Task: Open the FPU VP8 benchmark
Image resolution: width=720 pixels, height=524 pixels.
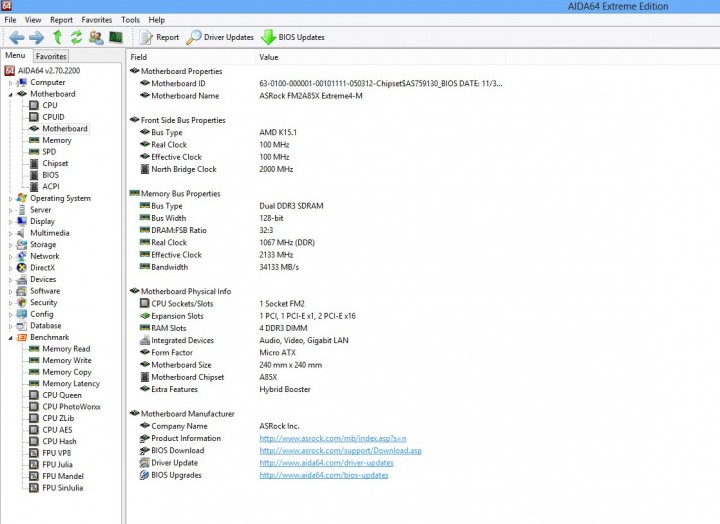Action: pyautogui.click(x=56, y=453)
